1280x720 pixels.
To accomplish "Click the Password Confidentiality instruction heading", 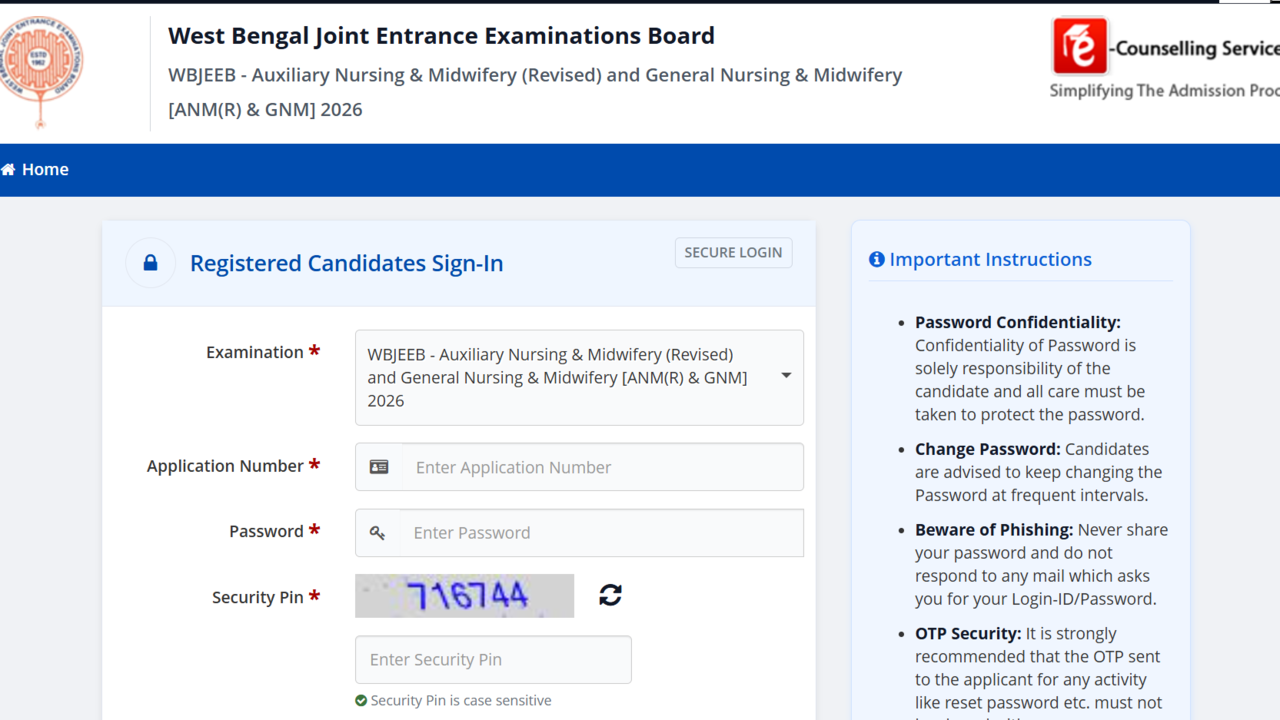I will 1018,322.
